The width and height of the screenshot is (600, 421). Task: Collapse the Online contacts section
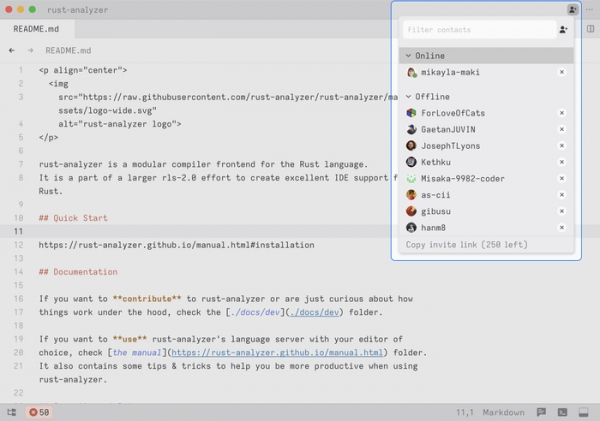(408, 56)
